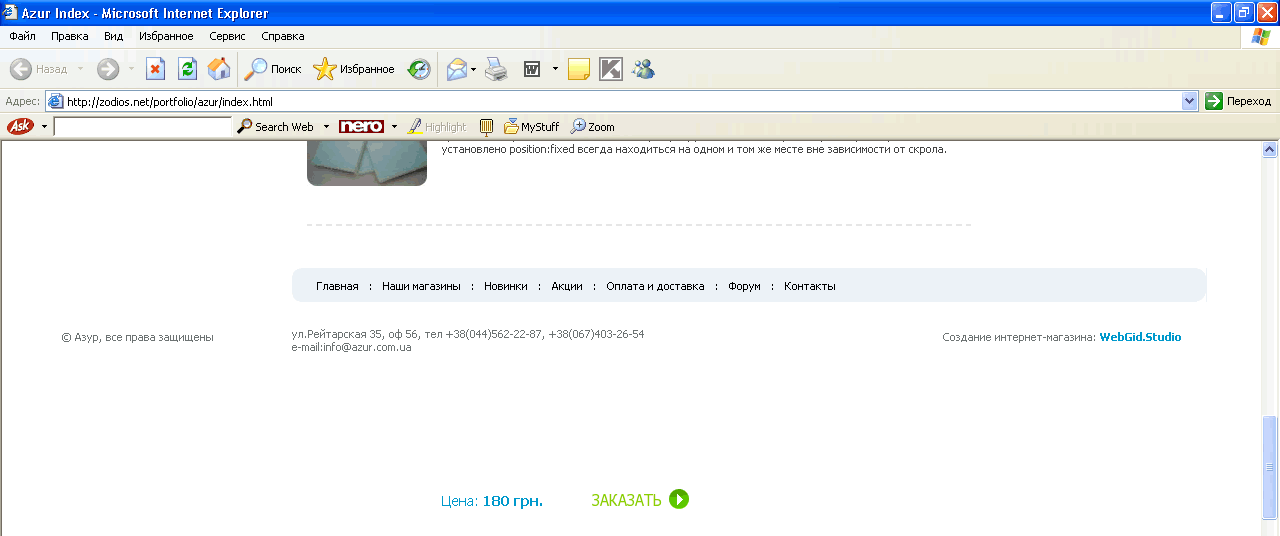This screenshot has width=1280, height=536.
Task: Open Search (Поиск) pane
Action: pyautogui.click(x=273, y=69)
